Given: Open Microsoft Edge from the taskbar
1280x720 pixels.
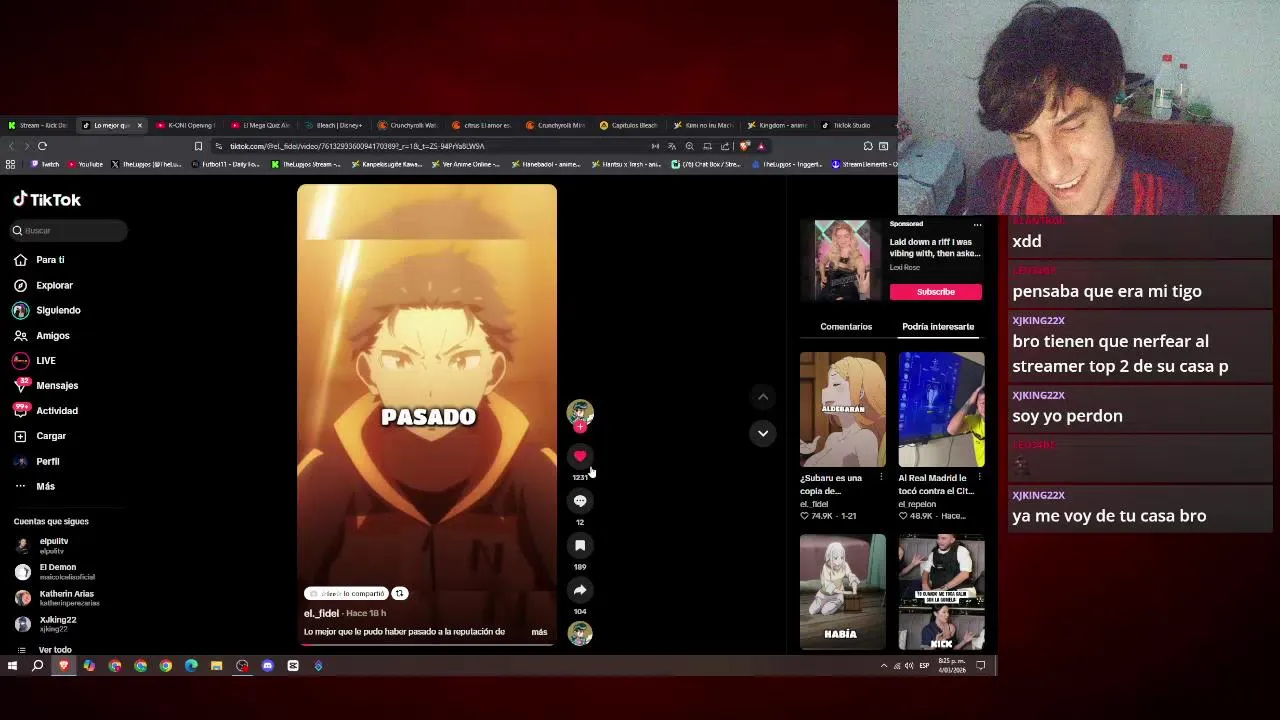Looking at the screenshot, I should [x=191, y=666].
